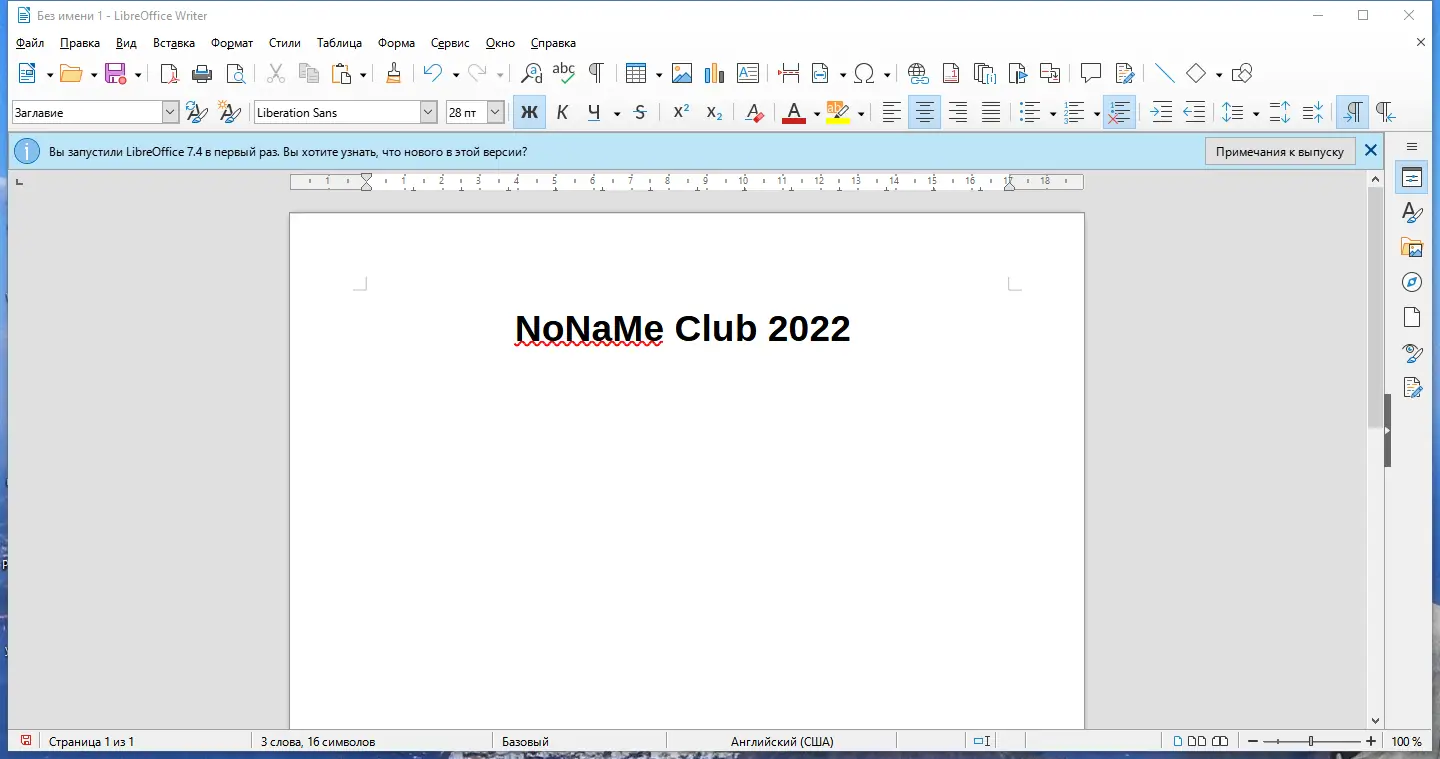
Task: Open the Вставка menu
Action: point(173,43)
